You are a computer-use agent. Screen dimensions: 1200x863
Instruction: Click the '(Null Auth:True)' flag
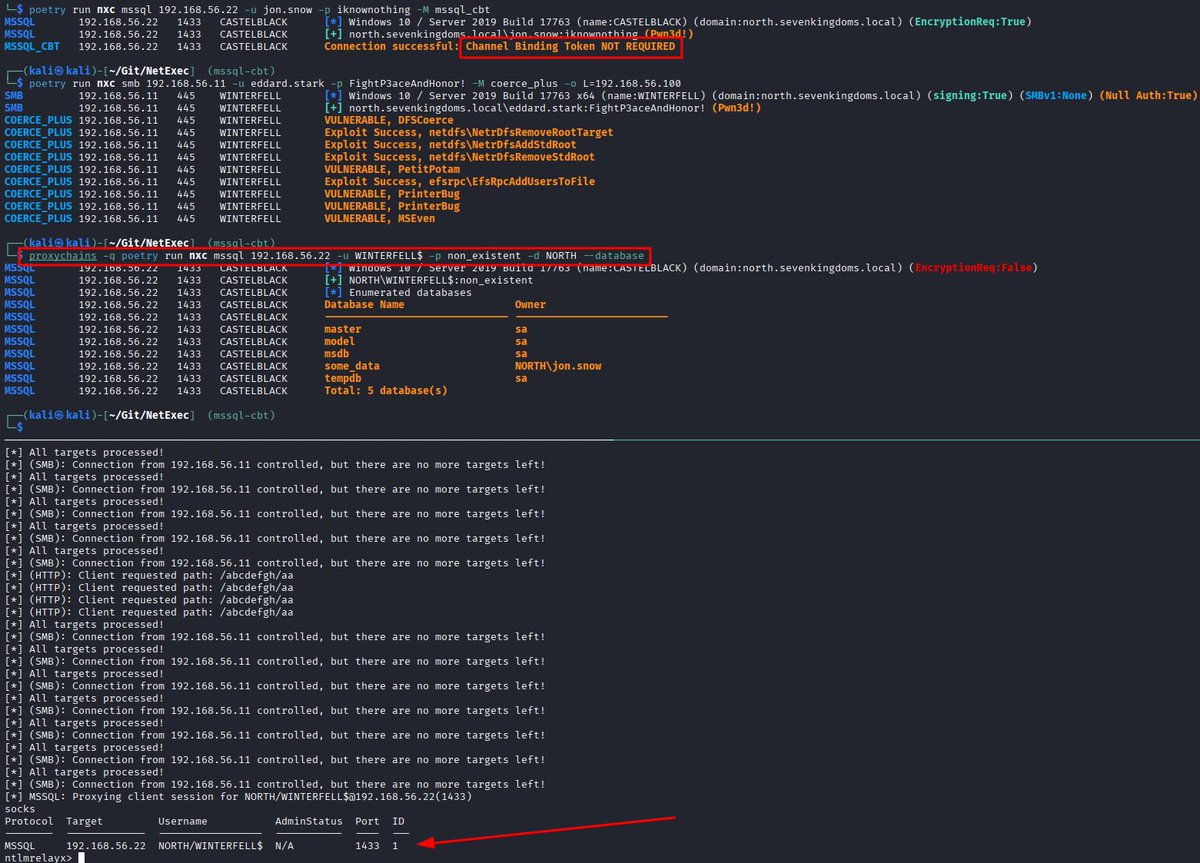[1147, 95]
